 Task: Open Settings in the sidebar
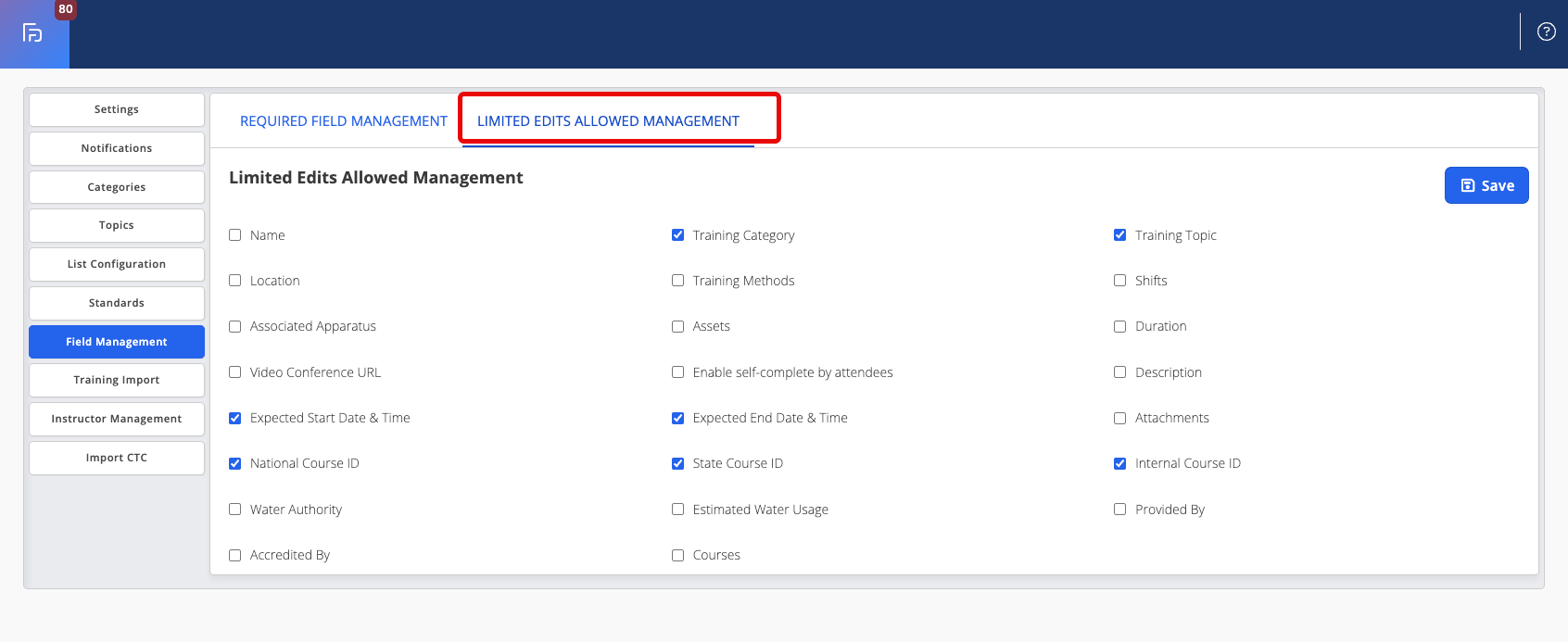click(x=117, y=109)
